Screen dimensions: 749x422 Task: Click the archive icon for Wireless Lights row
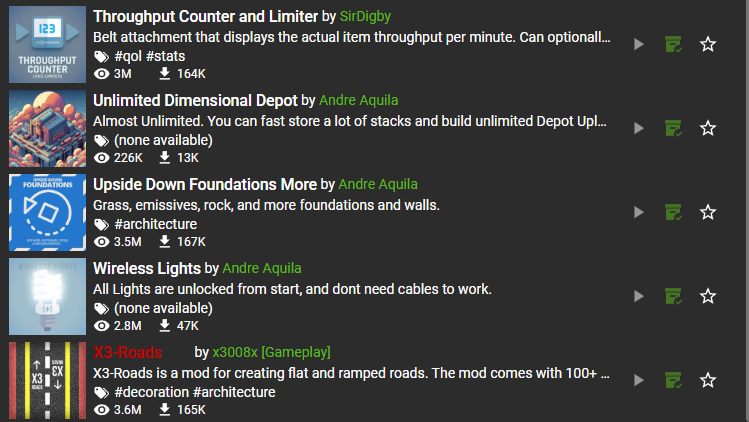coord(673,296)
